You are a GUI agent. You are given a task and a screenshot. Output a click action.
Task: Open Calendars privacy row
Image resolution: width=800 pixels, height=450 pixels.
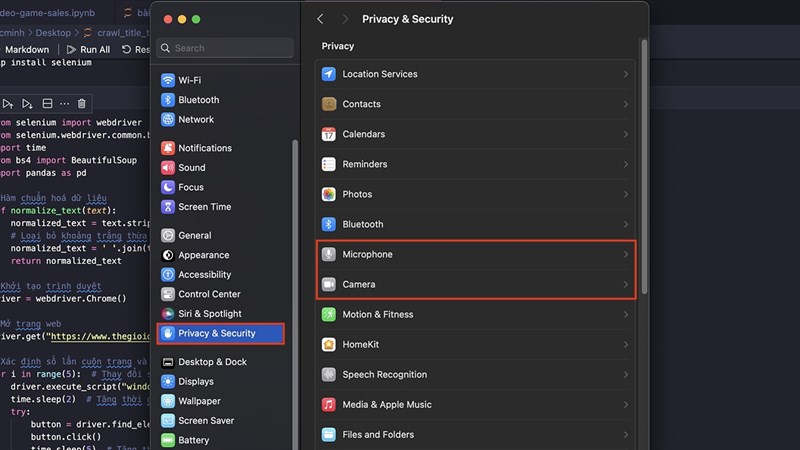(x=476, y=134)
